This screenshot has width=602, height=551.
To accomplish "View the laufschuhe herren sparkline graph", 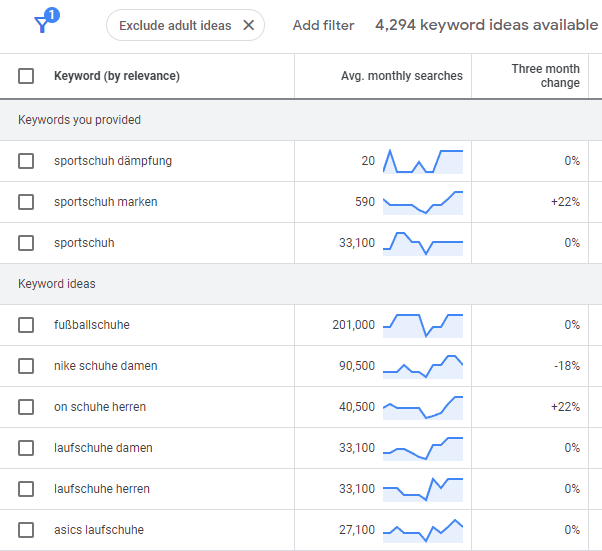I will pyautogui.click(x=423, y=489).
